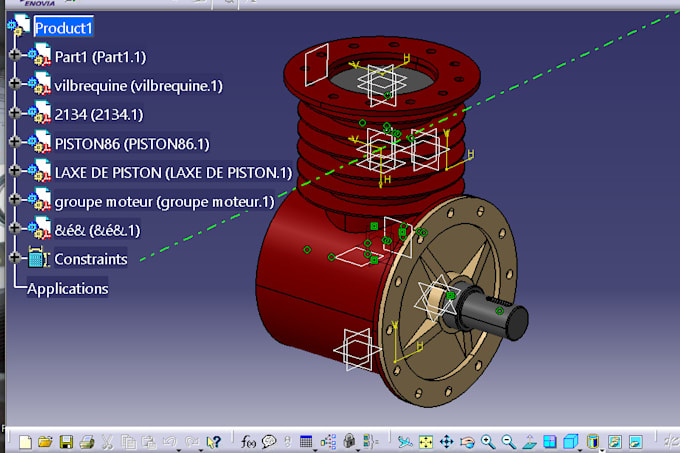Screen dimensions: 680x453
Task: Click the Cut scissors icon
Action: point(107,442)
